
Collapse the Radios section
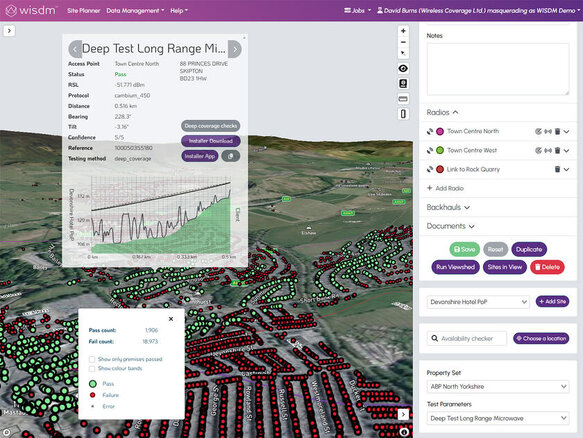point(442,112)
